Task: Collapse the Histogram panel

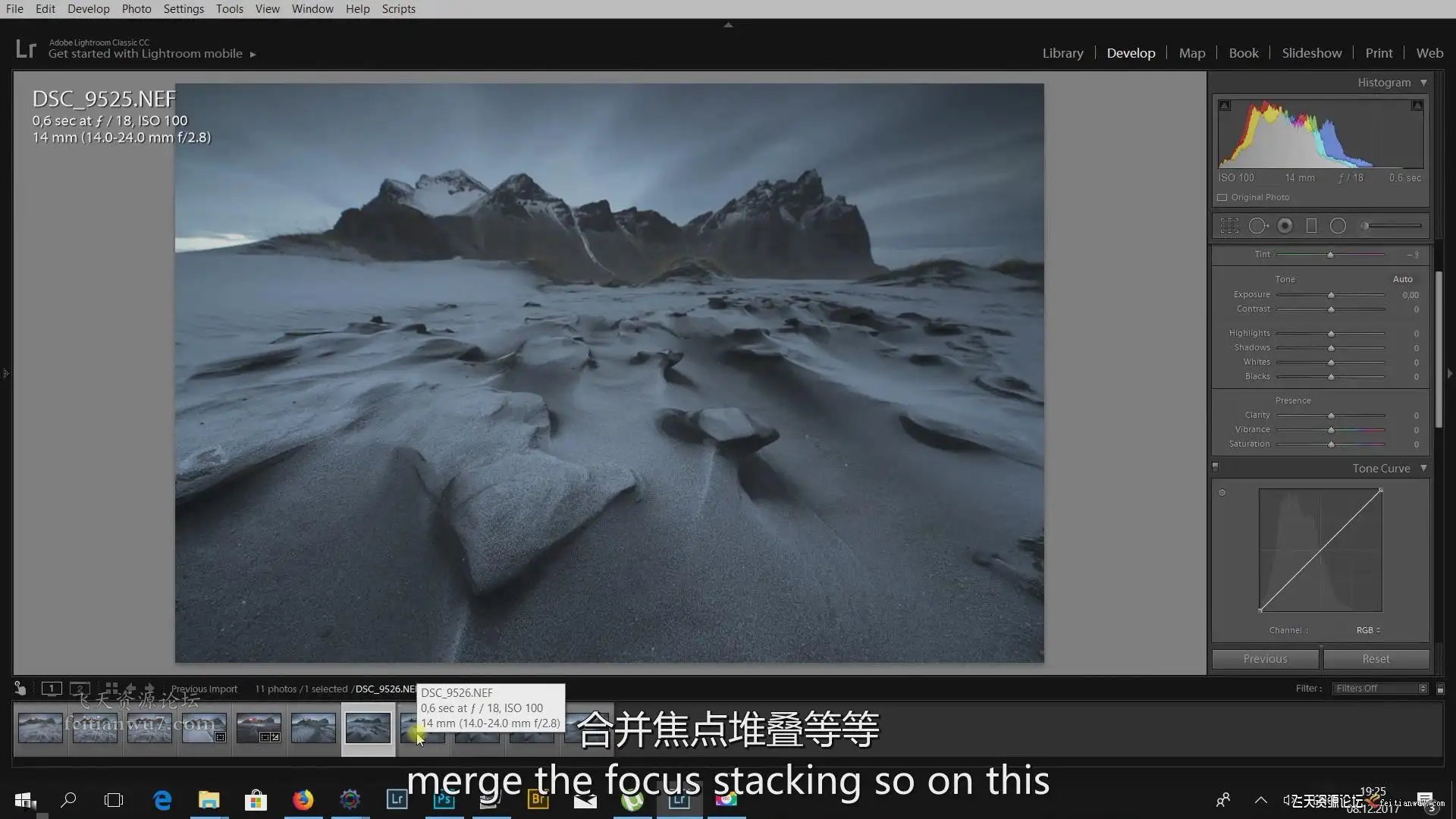Action: 1423,83
